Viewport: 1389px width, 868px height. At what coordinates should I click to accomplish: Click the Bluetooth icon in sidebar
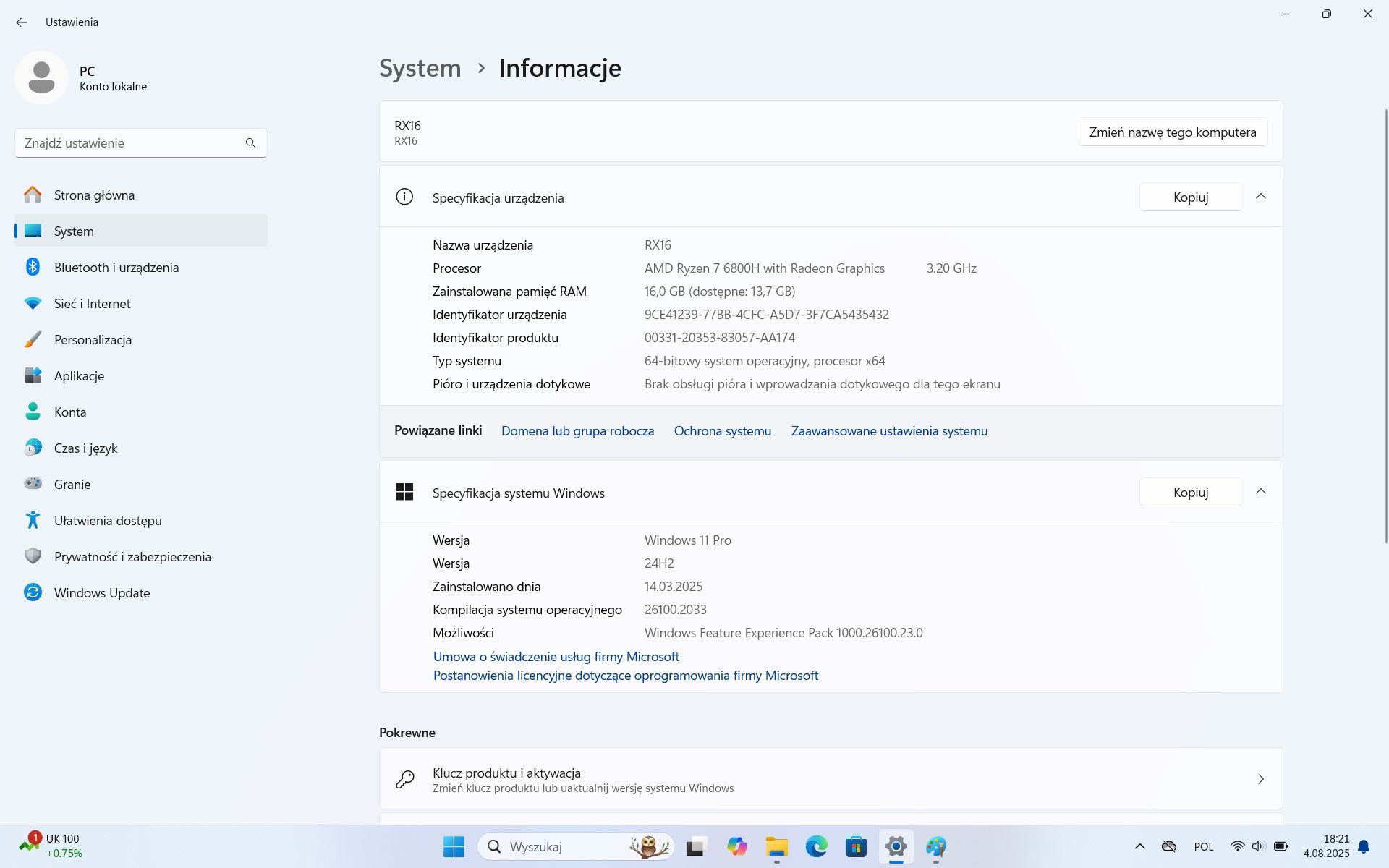(x=33, y=267)
